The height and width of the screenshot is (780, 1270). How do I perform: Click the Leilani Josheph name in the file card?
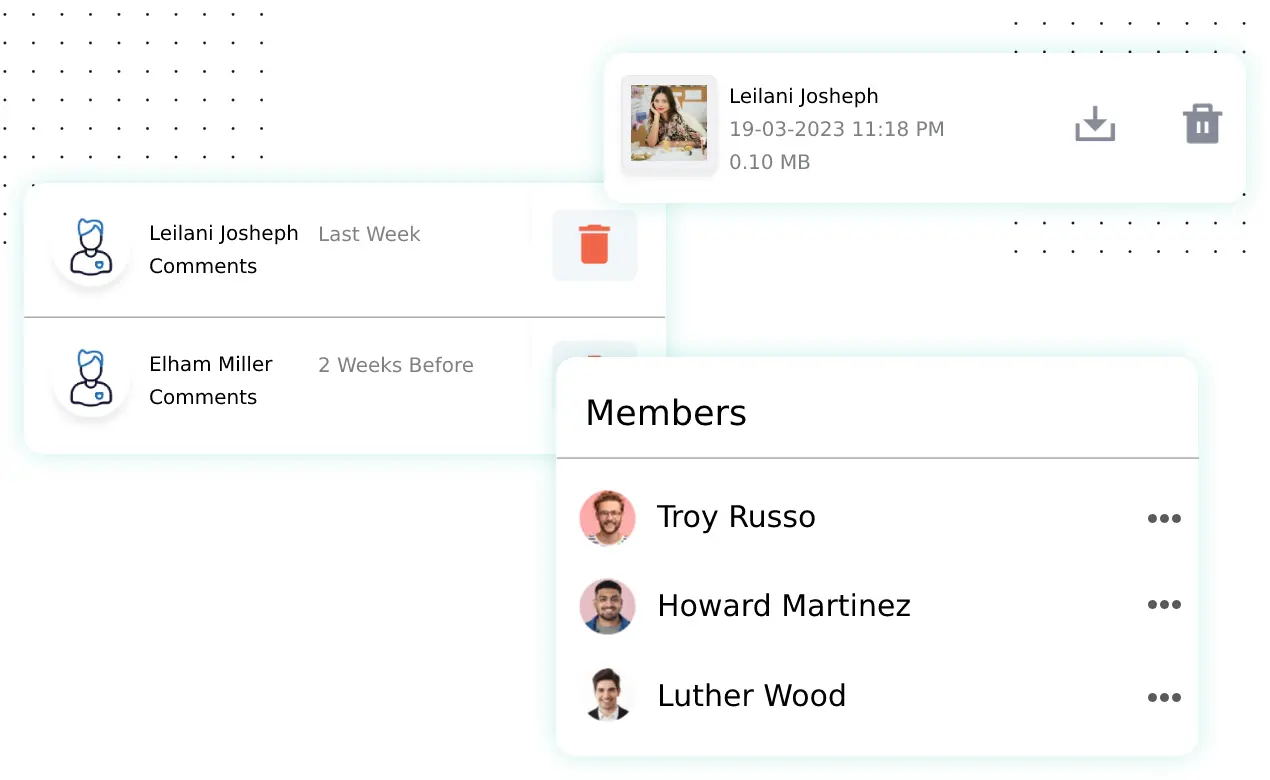point(803,95)
